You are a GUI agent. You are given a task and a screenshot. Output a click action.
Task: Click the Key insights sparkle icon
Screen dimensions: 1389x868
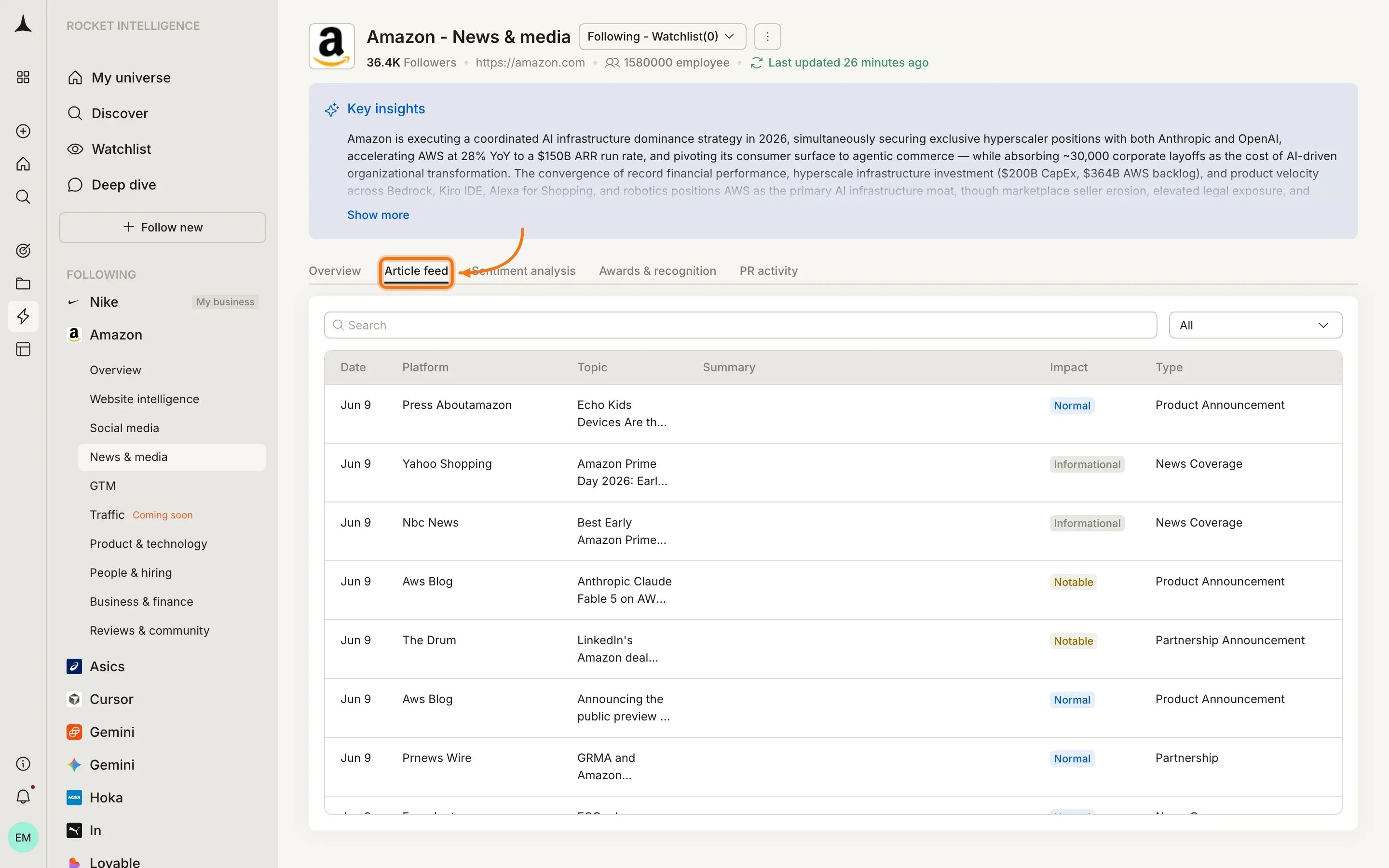click(x=332, y=109)
